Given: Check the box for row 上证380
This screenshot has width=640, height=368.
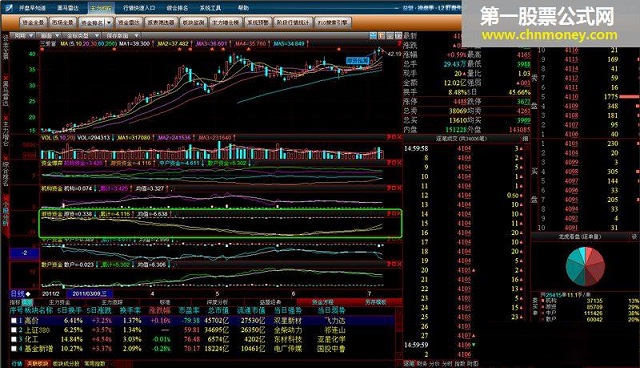Looking at the screenshot, I should click(14, 330).
